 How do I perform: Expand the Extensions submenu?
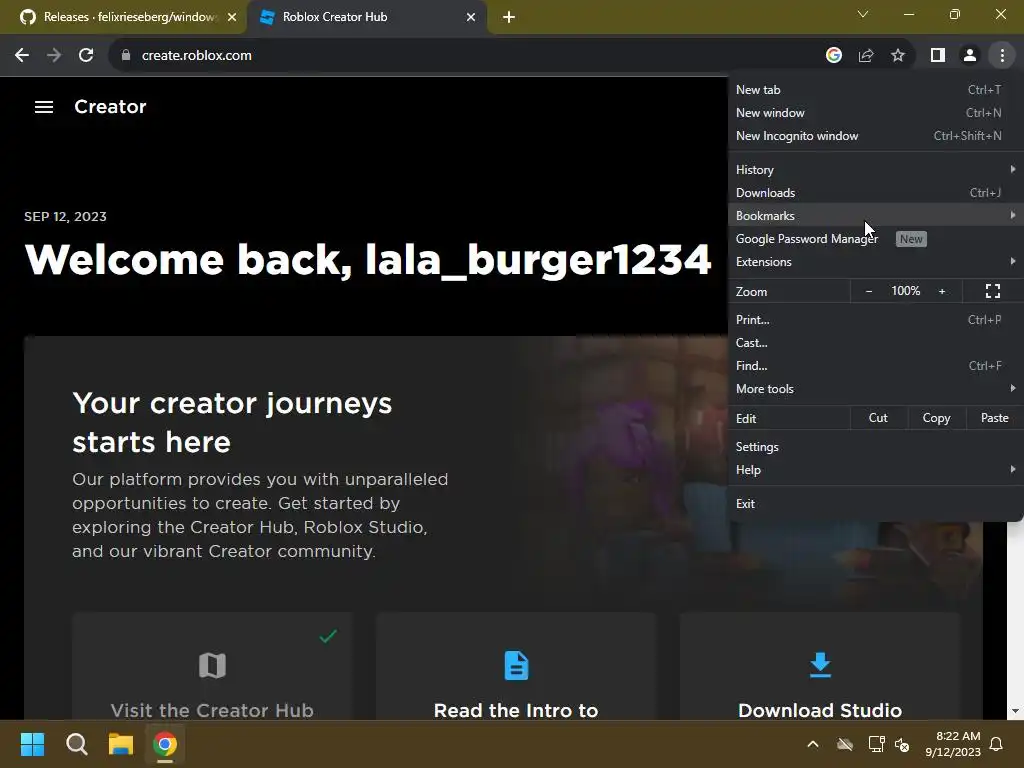pyautogui.click(x=874, y=262)
